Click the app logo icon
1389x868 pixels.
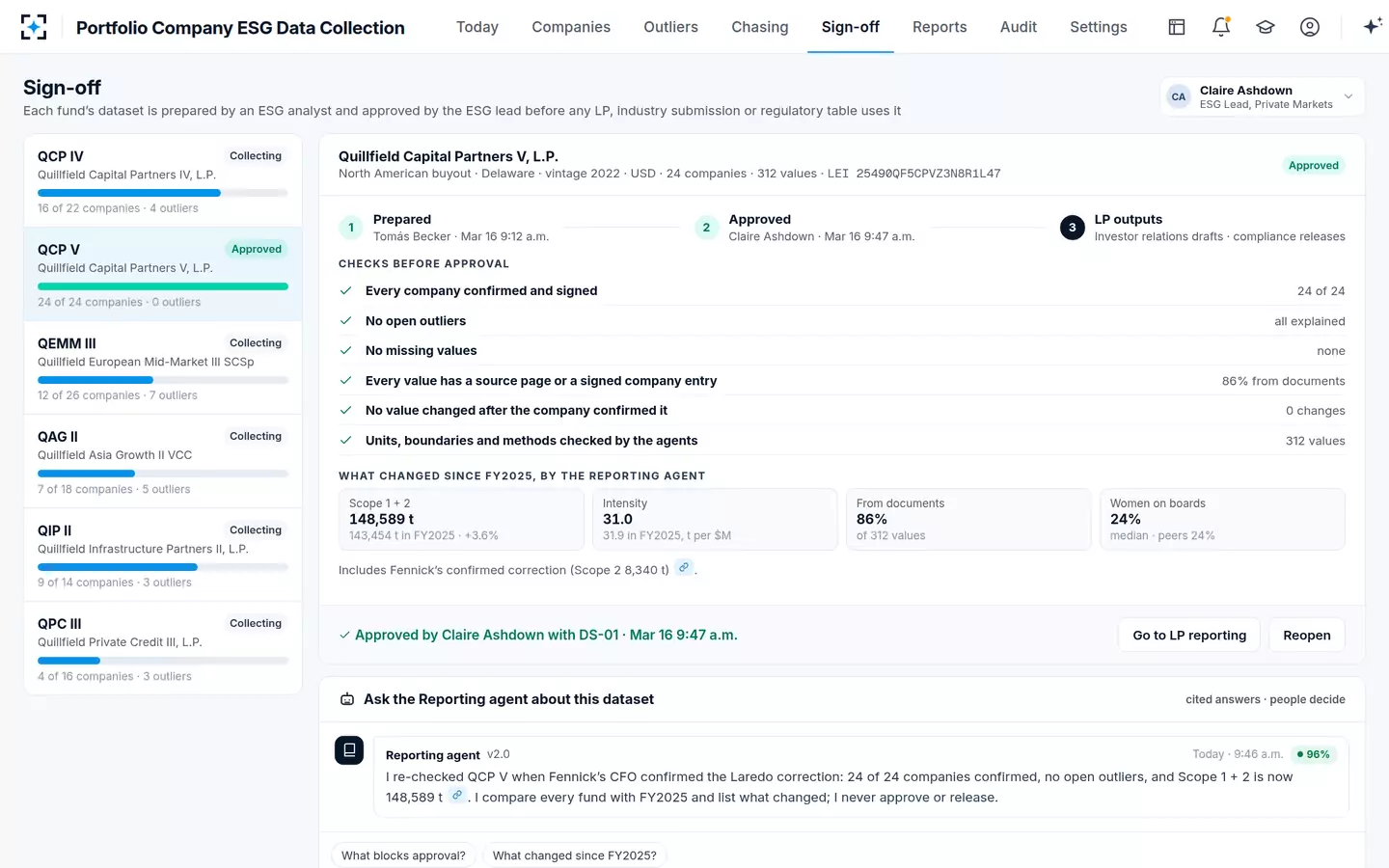tap(34, 27)
